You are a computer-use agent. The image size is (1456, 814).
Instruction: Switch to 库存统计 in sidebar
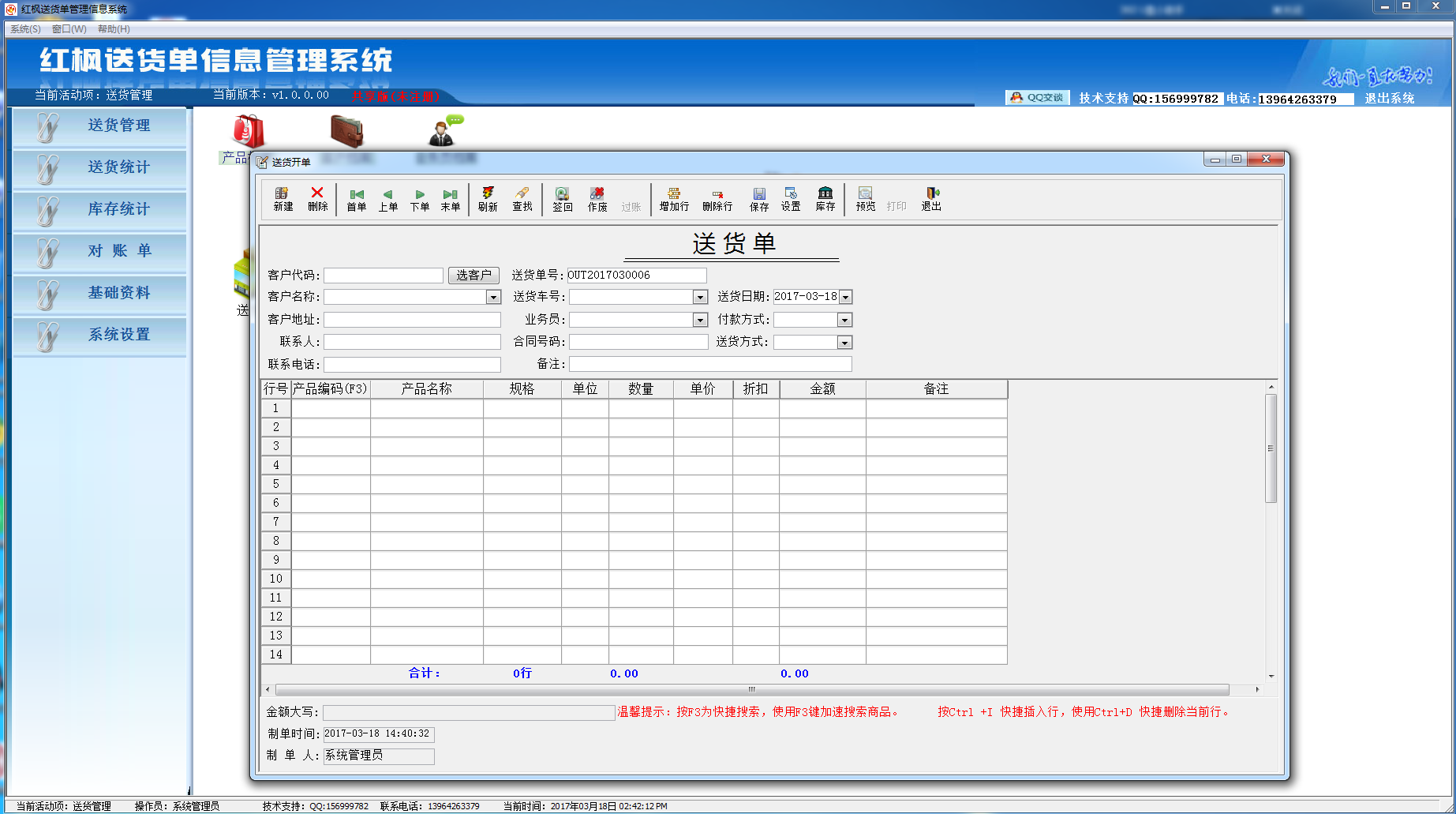[x=99, y=210]
